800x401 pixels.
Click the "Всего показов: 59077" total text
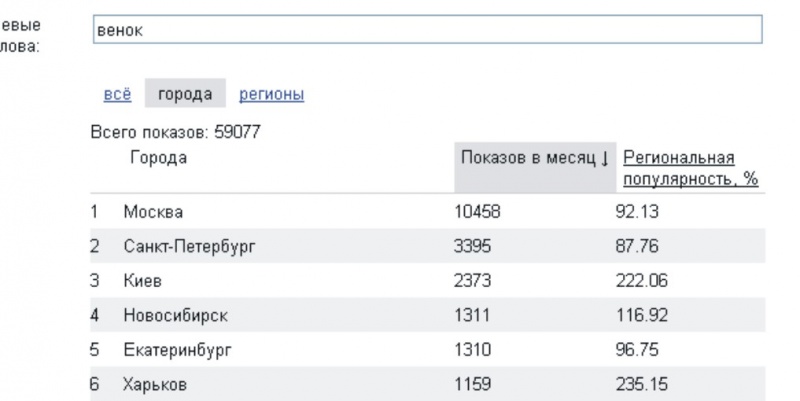coord(175,133)
